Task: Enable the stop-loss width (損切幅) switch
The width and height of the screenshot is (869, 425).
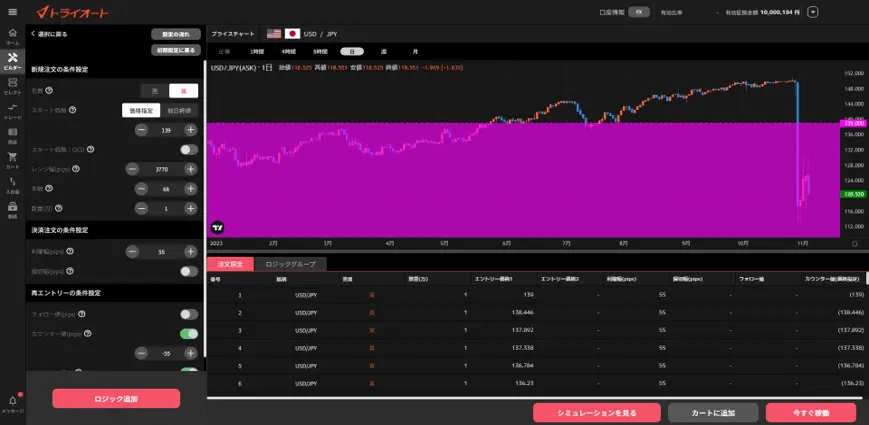Action: 188,271
